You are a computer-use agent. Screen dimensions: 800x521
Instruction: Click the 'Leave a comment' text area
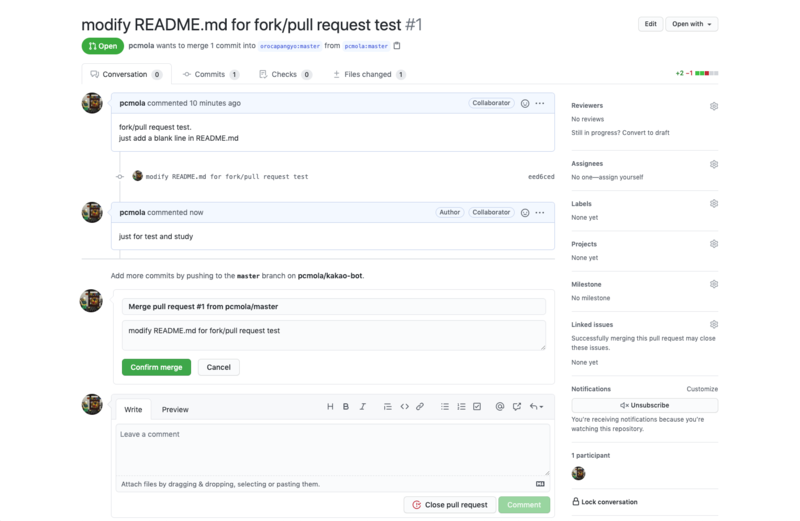coord(333,450)
